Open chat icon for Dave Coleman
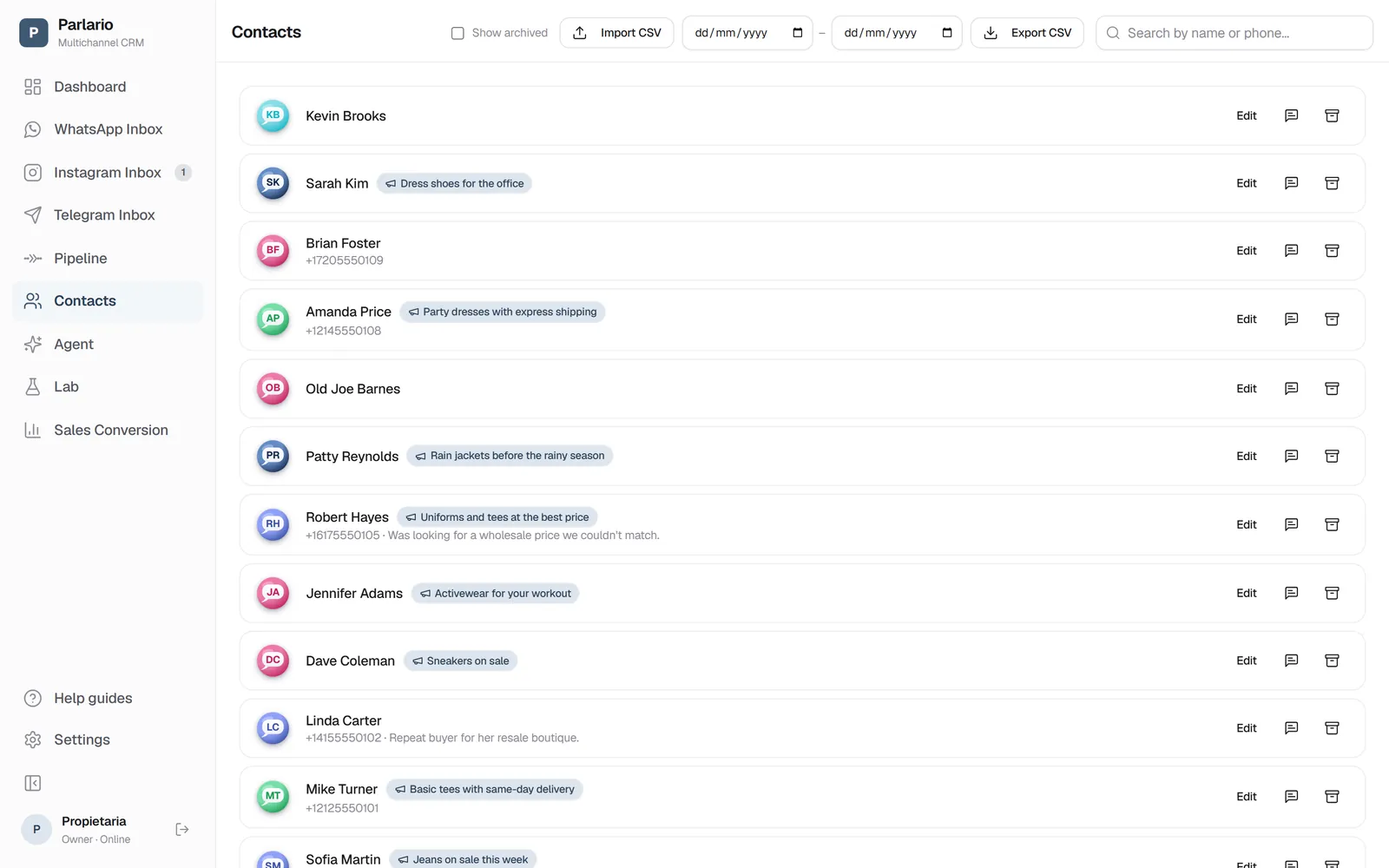 click(1291, 661)
